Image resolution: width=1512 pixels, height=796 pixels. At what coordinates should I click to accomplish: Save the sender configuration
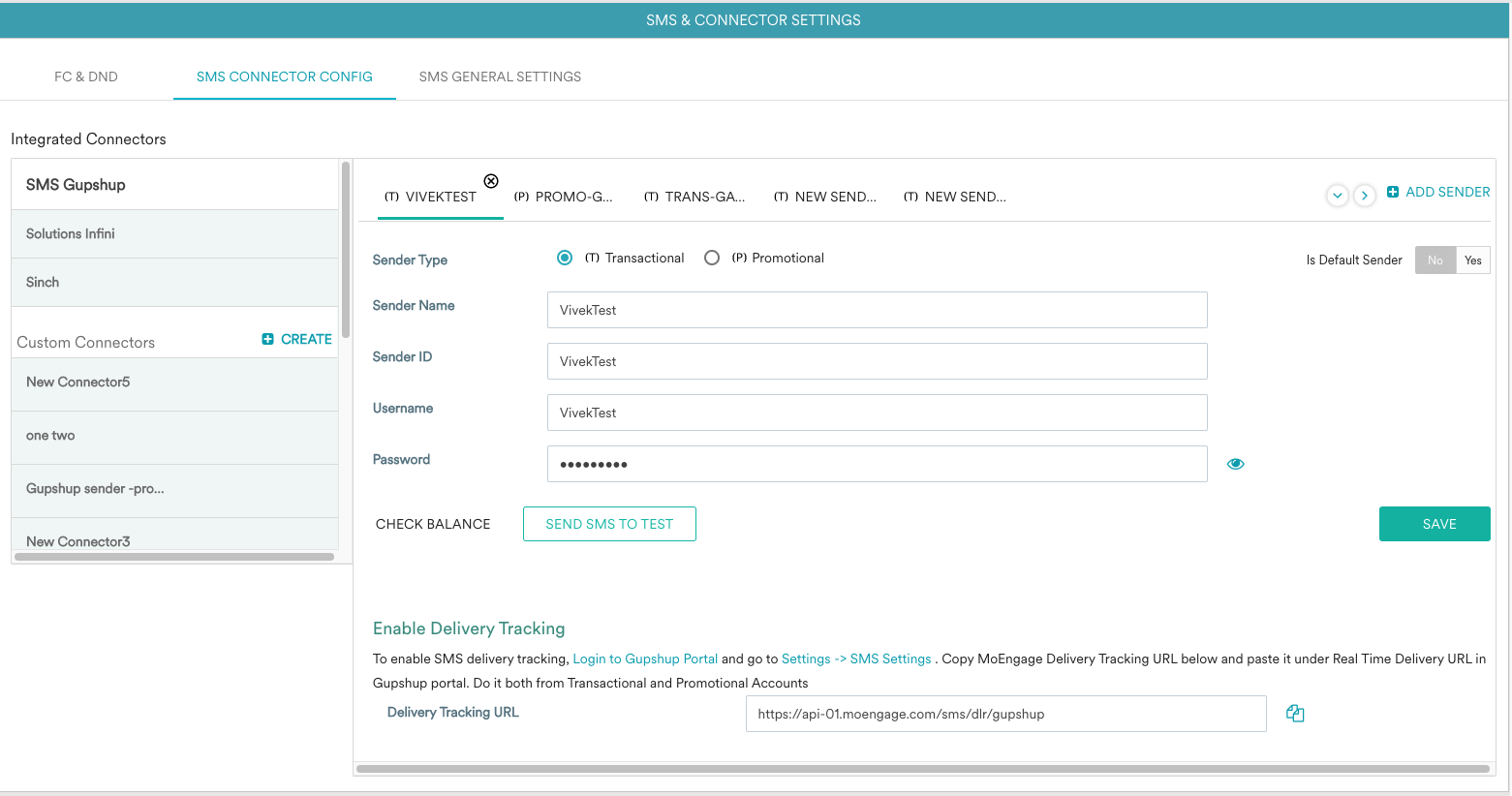[1435, 524]
